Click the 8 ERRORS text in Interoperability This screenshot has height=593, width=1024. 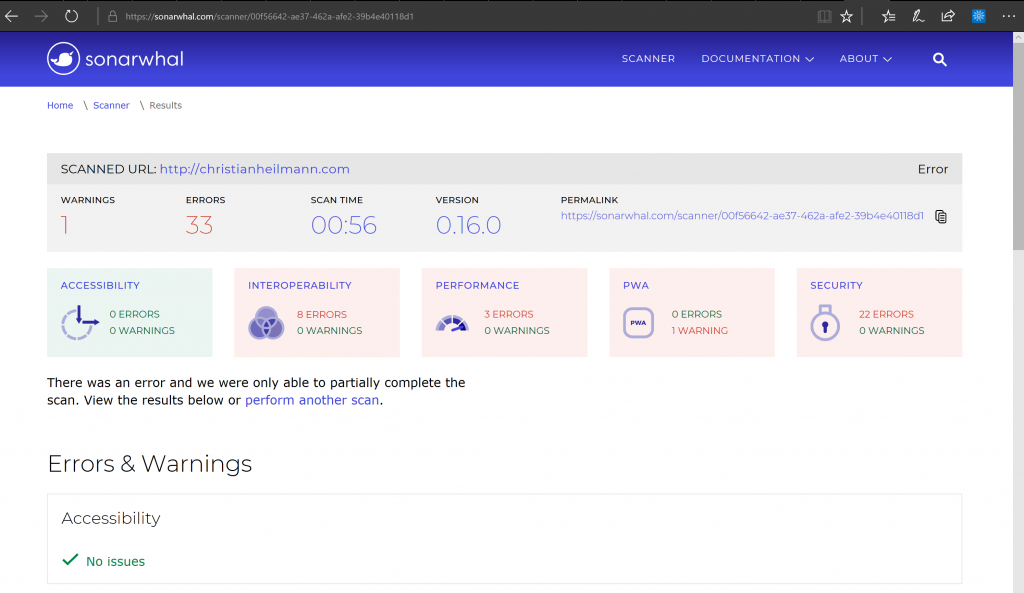coord(322,314)
